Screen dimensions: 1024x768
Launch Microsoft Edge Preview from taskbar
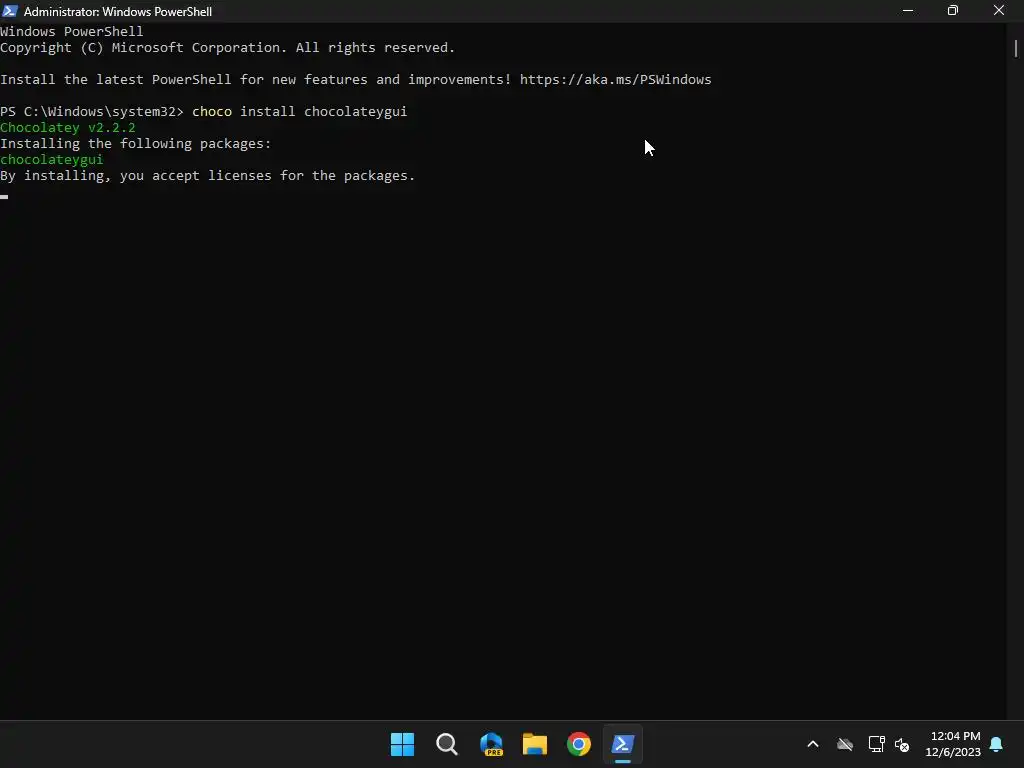pyautogui.click(x=491, y=744)
